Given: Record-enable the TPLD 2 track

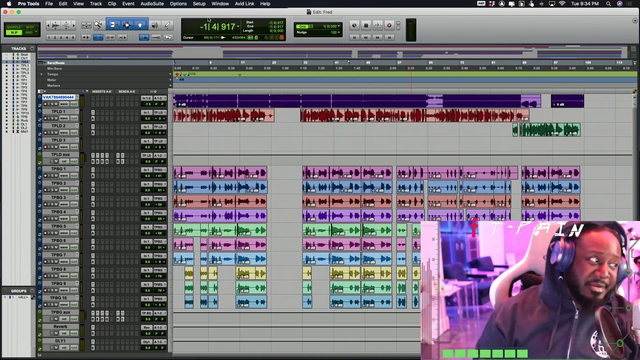Looking at the screenshot, I should coord(46,133).
